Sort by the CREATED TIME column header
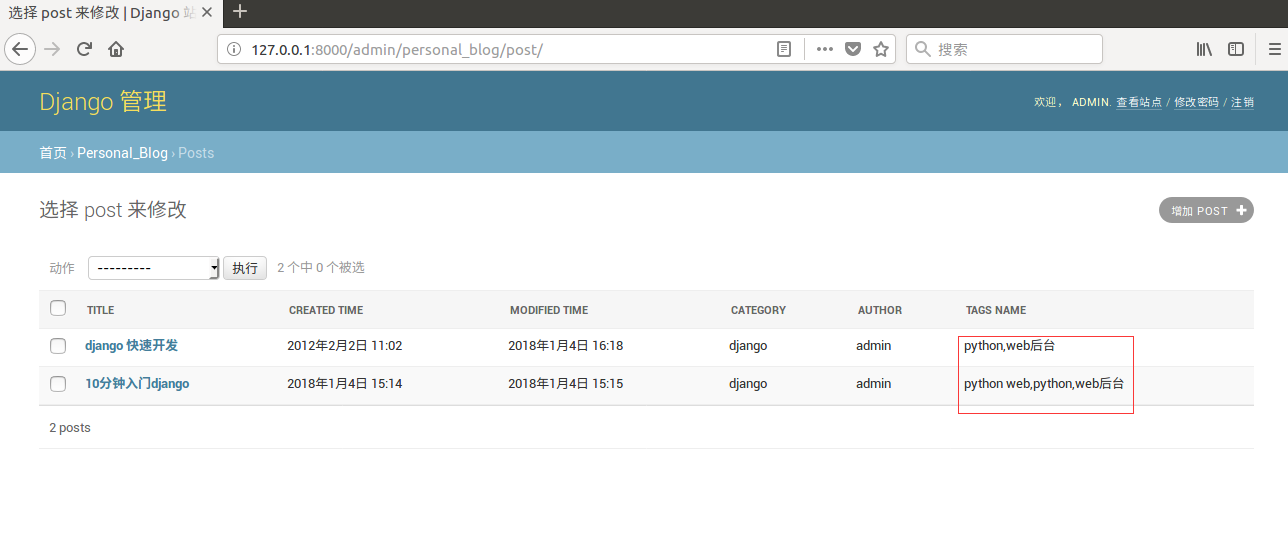1288x540 pixels. pyautogui.click(x=326, y=310)
